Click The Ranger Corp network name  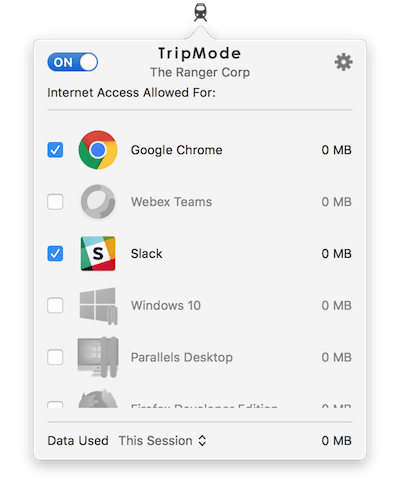[200, 72]
